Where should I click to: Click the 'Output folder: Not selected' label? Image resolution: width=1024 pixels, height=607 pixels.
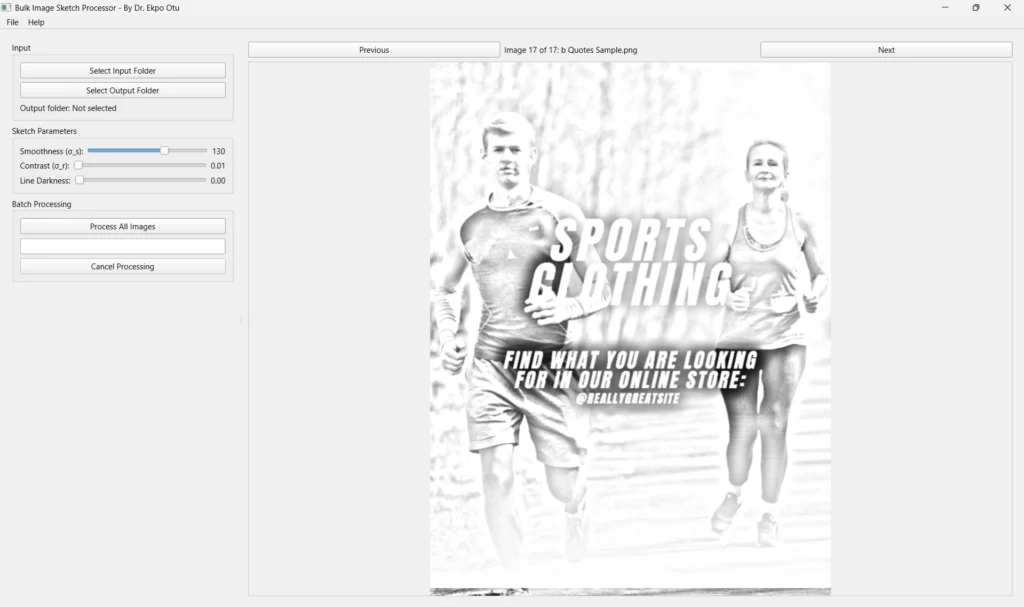[x=68, y=108]
